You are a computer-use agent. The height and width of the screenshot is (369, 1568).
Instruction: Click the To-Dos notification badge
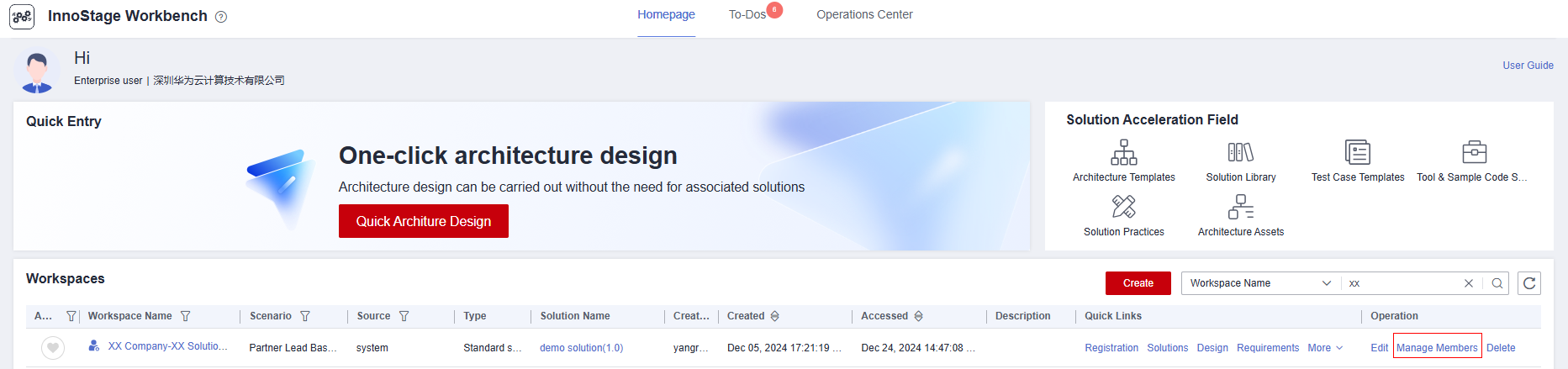[774, 9]
